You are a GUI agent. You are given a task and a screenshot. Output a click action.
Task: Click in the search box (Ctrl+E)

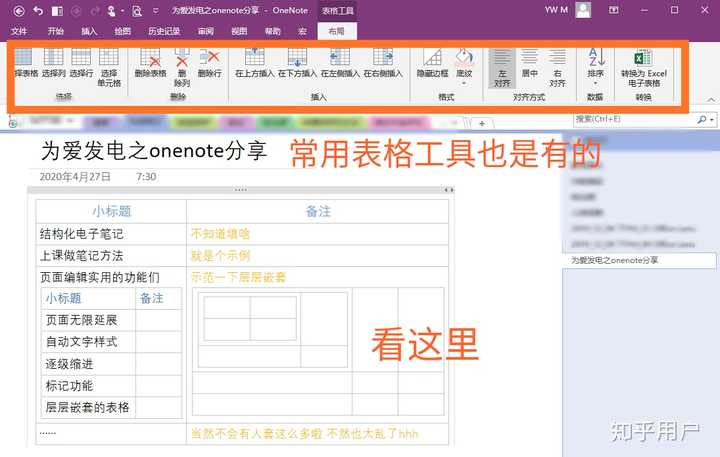pos(634,119)
